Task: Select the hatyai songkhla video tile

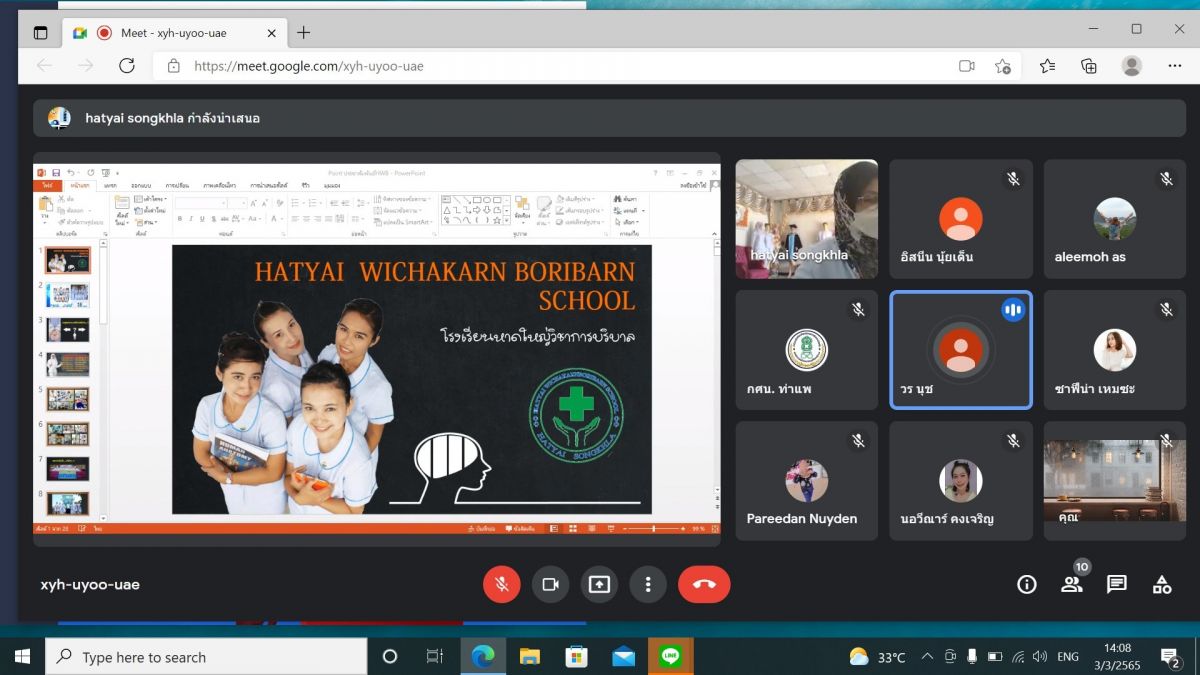Action: 806,219
